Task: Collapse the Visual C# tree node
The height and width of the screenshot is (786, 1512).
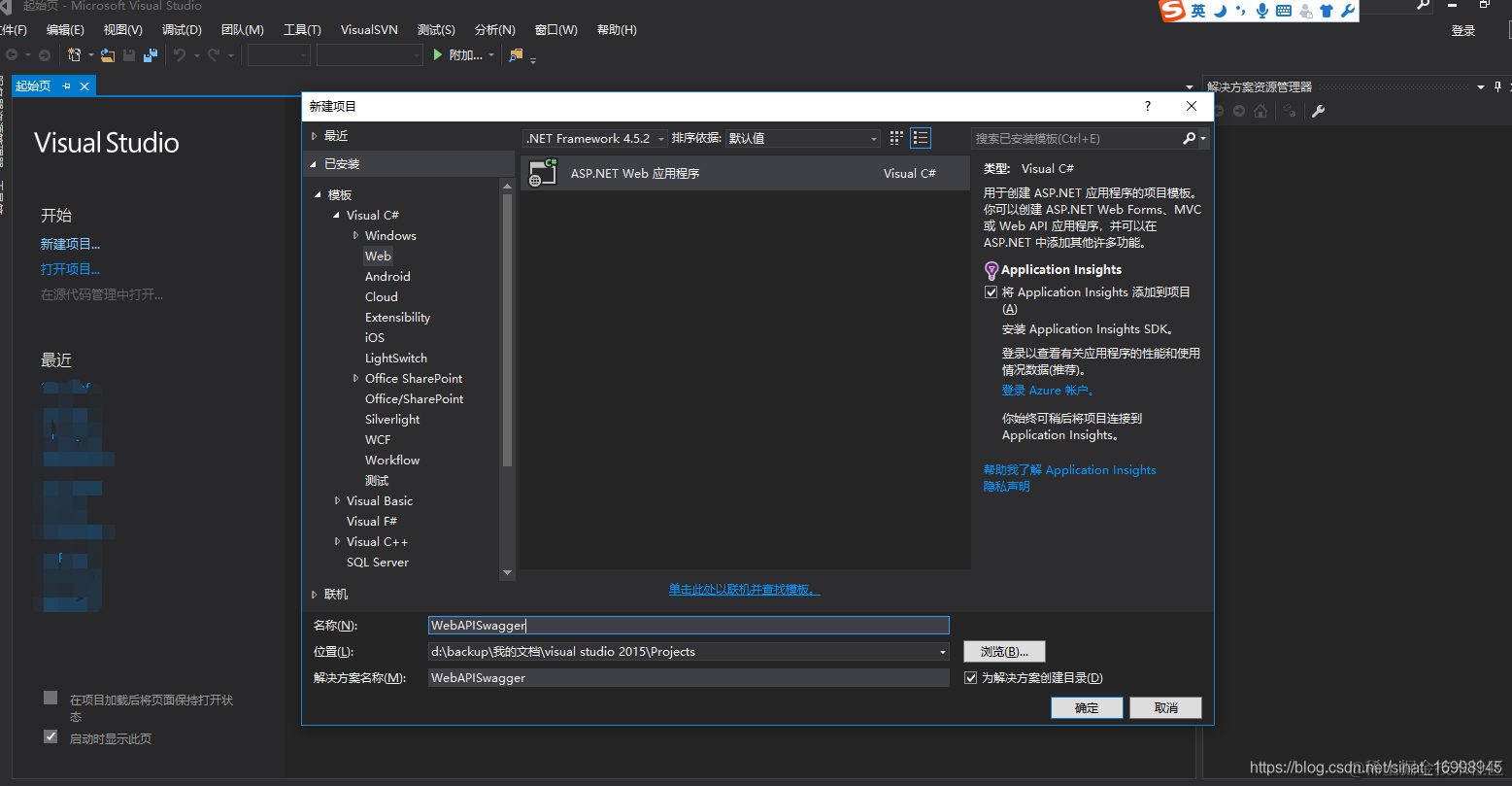Action: click(x=336, y=216)
